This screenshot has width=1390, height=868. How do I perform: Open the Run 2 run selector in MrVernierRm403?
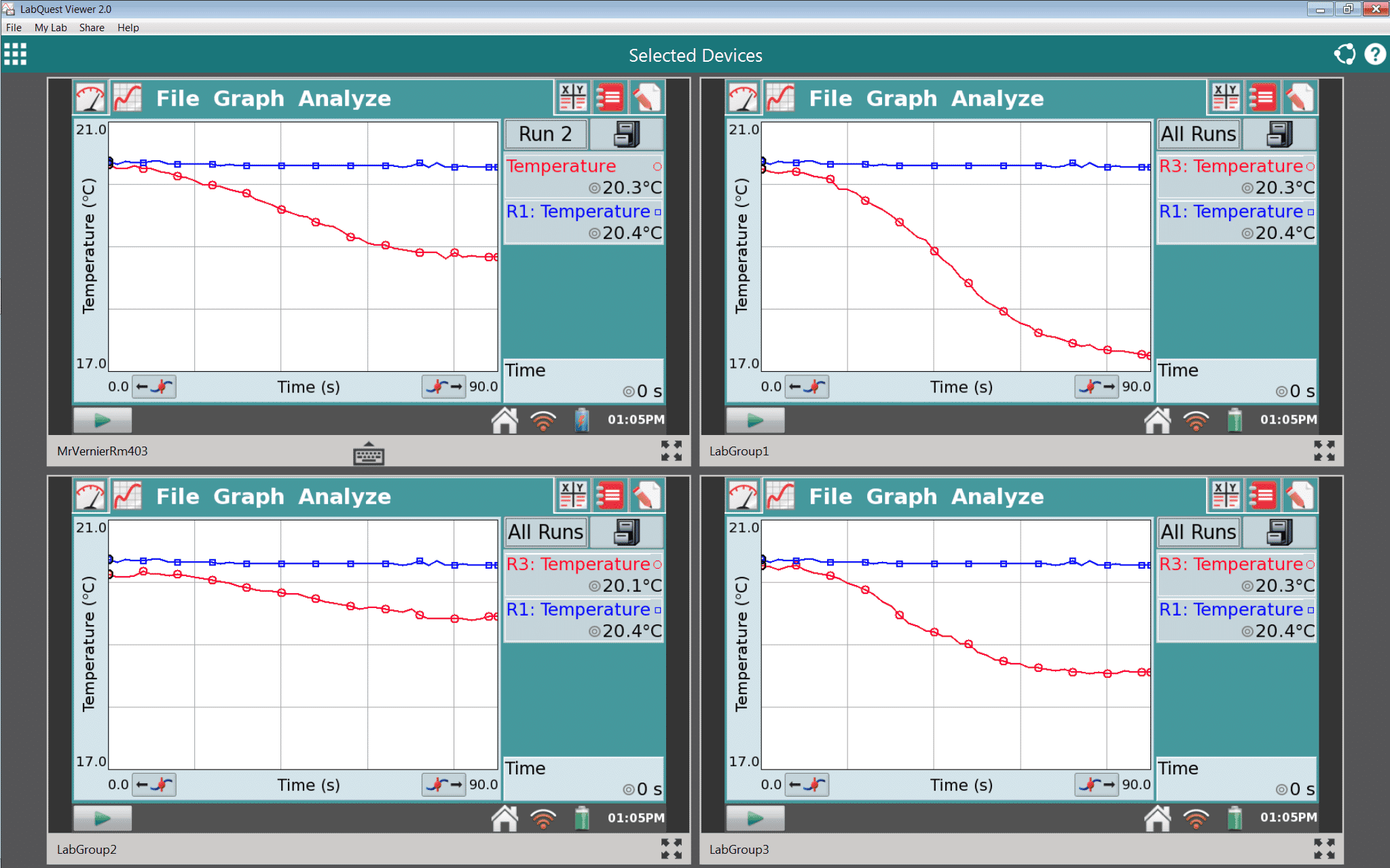click(545, 133)
